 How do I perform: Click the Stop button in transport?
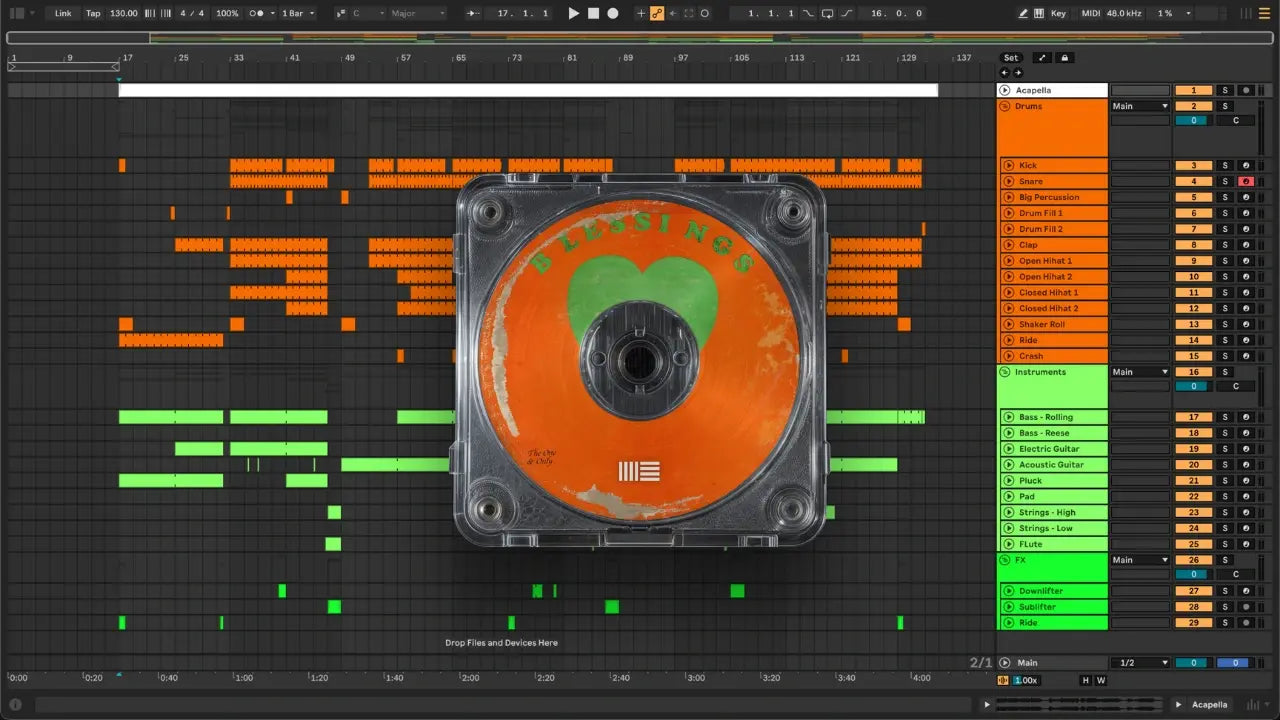point(593,13)
